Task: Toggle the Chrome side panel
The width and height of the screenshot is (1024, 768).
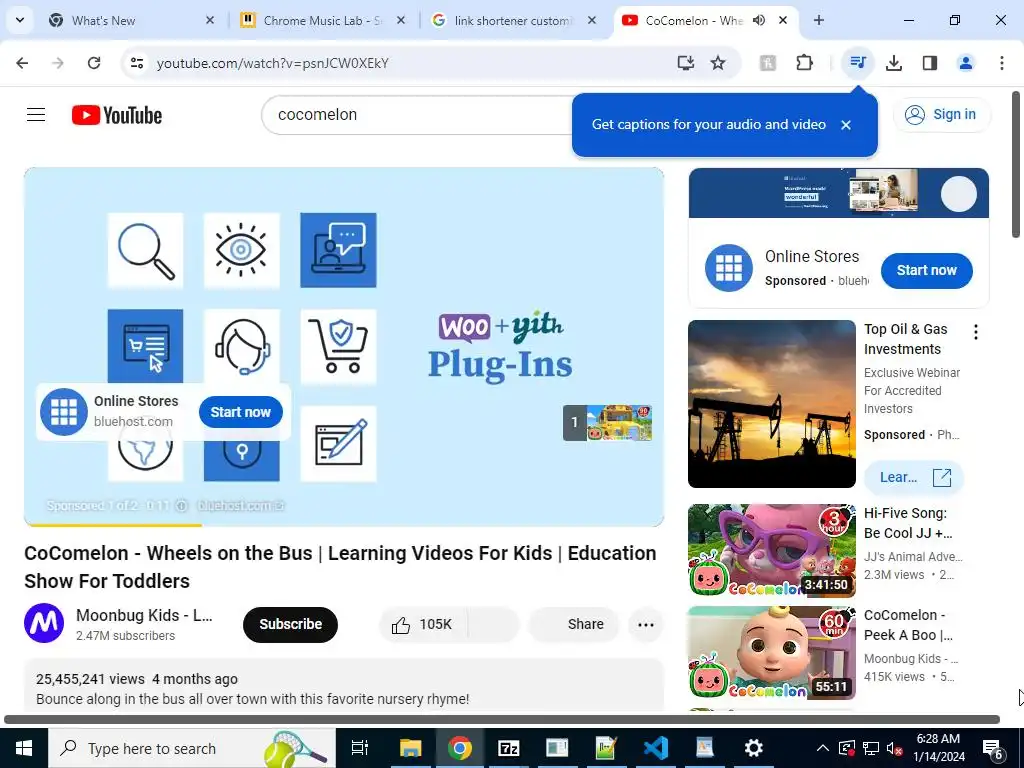Action: (x=930, y=63)
